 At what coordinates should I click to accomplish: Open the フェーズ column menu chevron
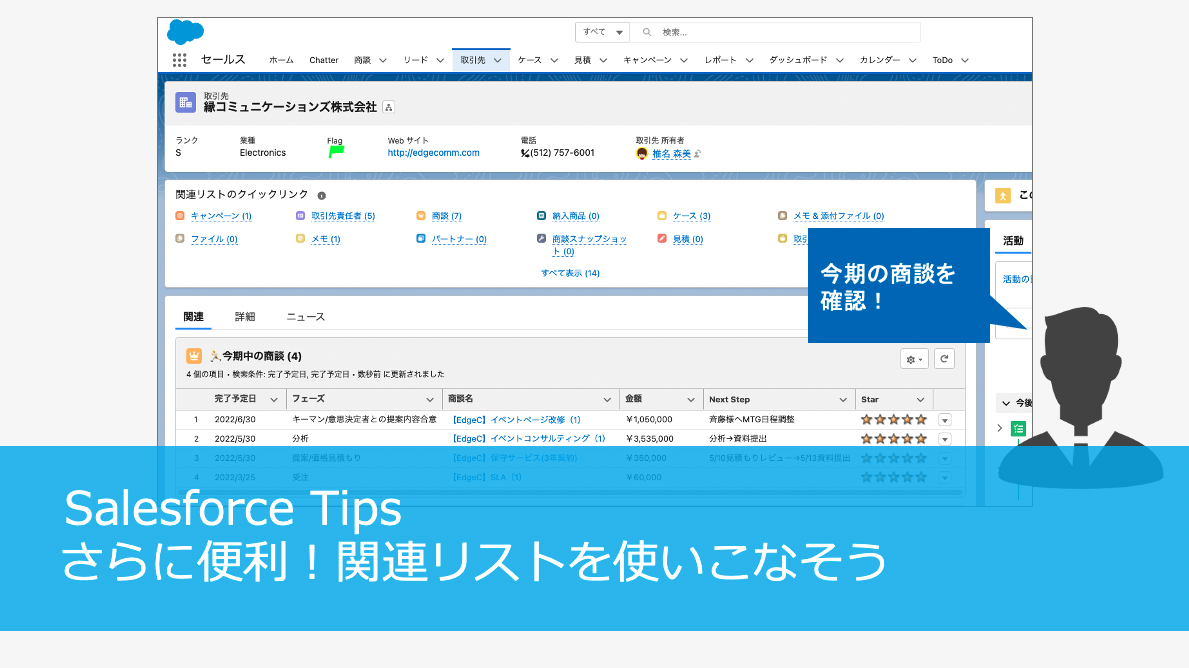point(430,400)
